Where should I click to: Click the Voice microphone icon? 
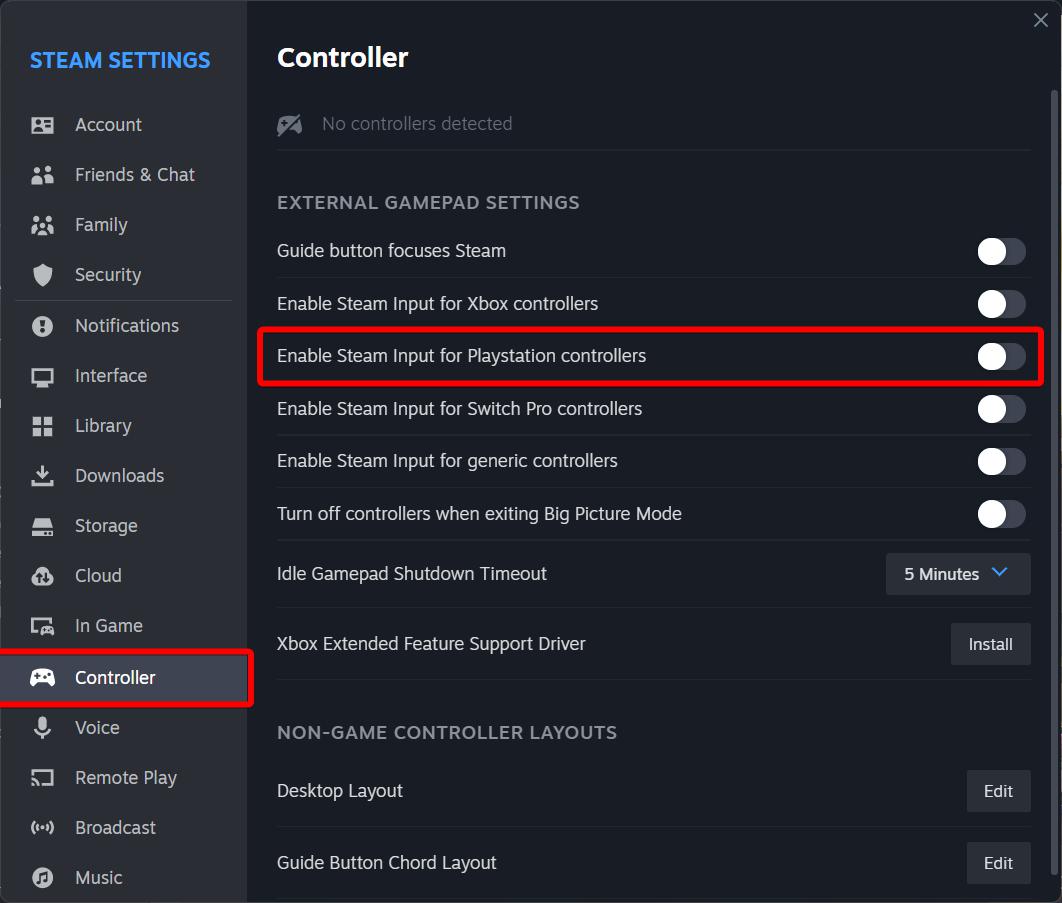(42, 728)
